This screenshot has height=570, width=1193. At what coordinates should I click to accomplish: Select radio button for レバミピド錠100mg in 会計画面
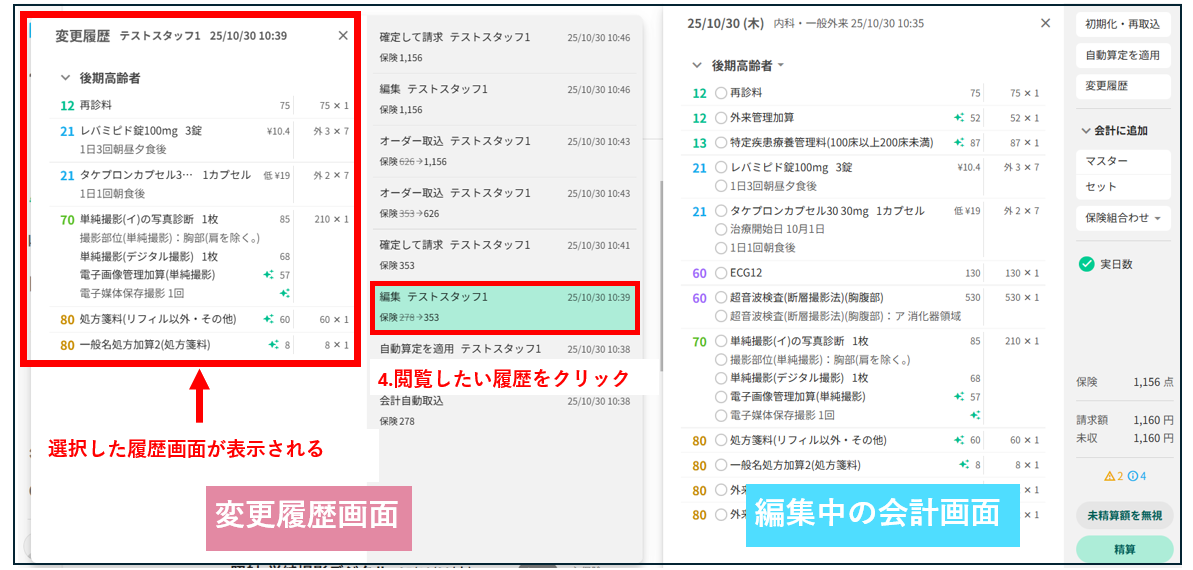coord(721,167)
